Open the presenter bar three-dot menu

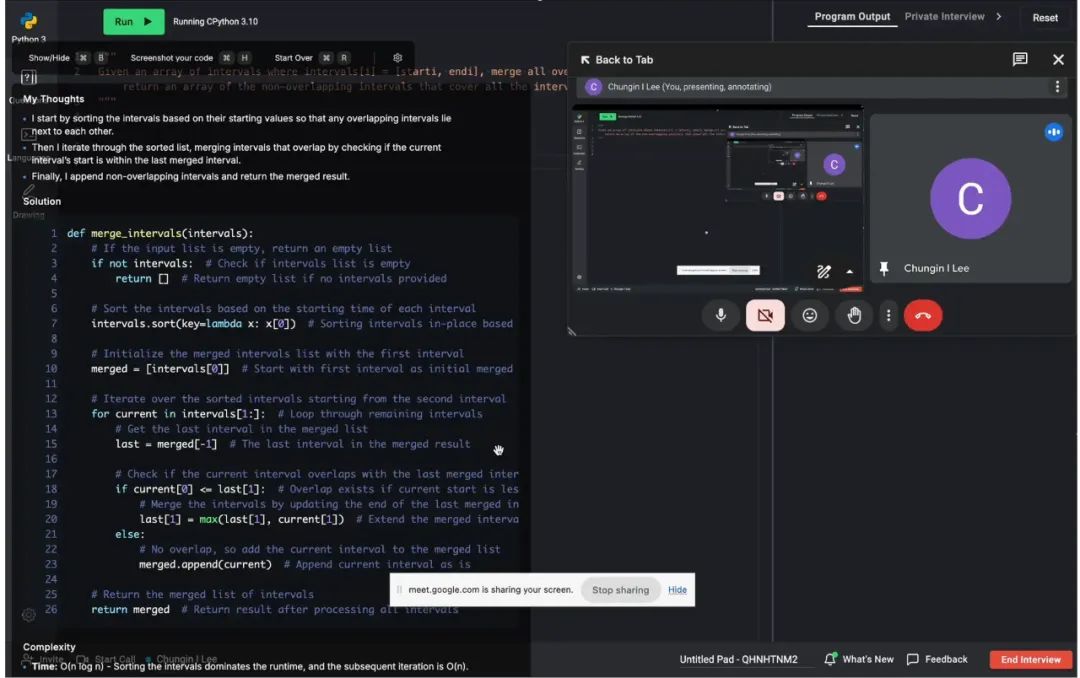pyautogui.click(x=1057, y=87)
